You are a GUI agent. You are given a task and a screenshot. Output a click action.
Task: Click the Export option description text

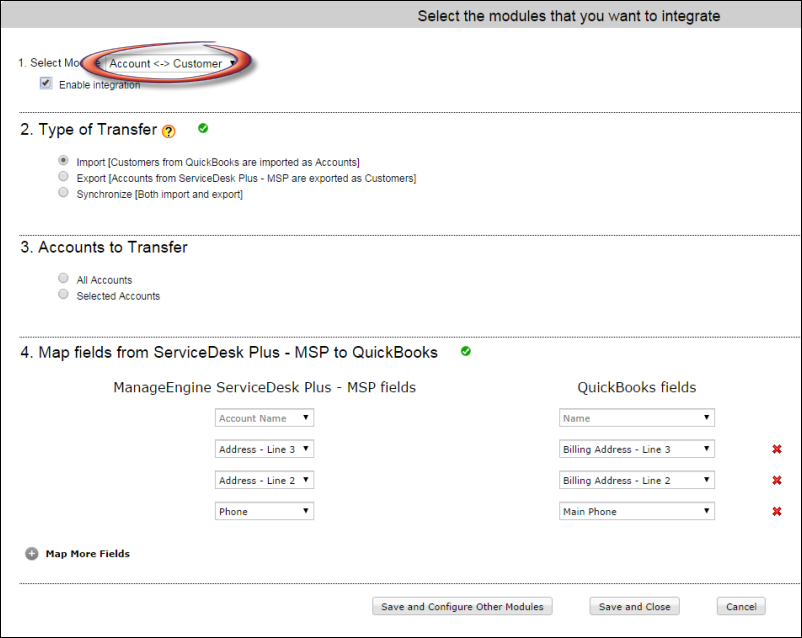[247, 178]
